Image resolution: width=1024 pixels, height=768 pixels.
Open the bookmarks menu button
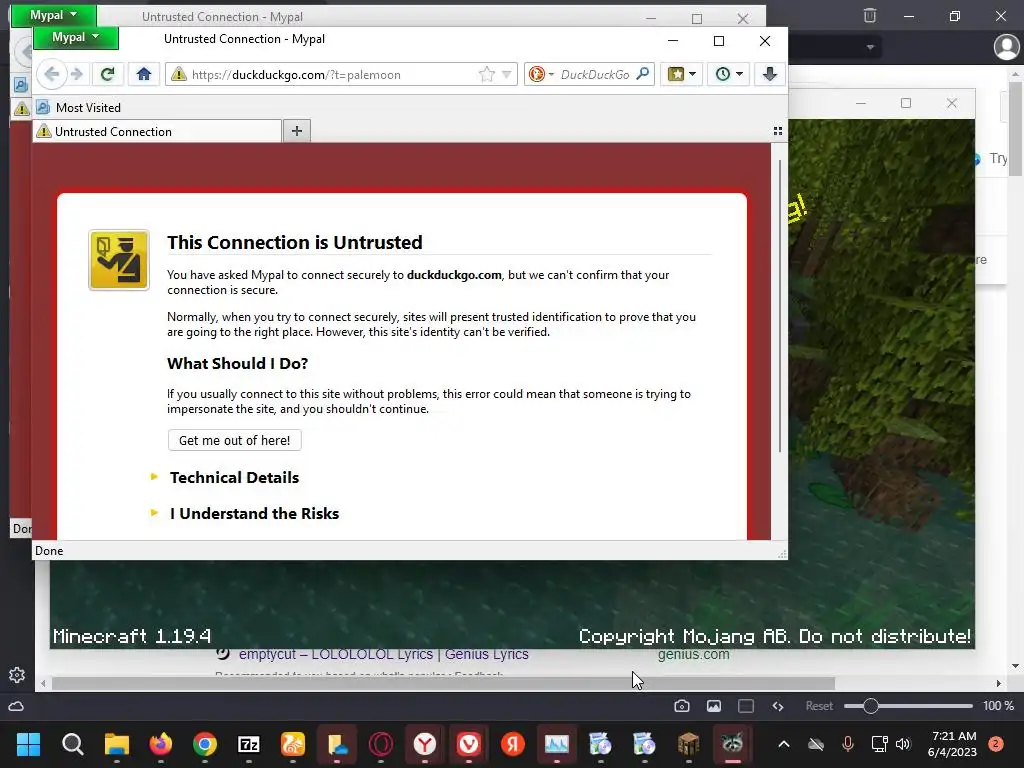pyautogui.click(x=681, y=74)
